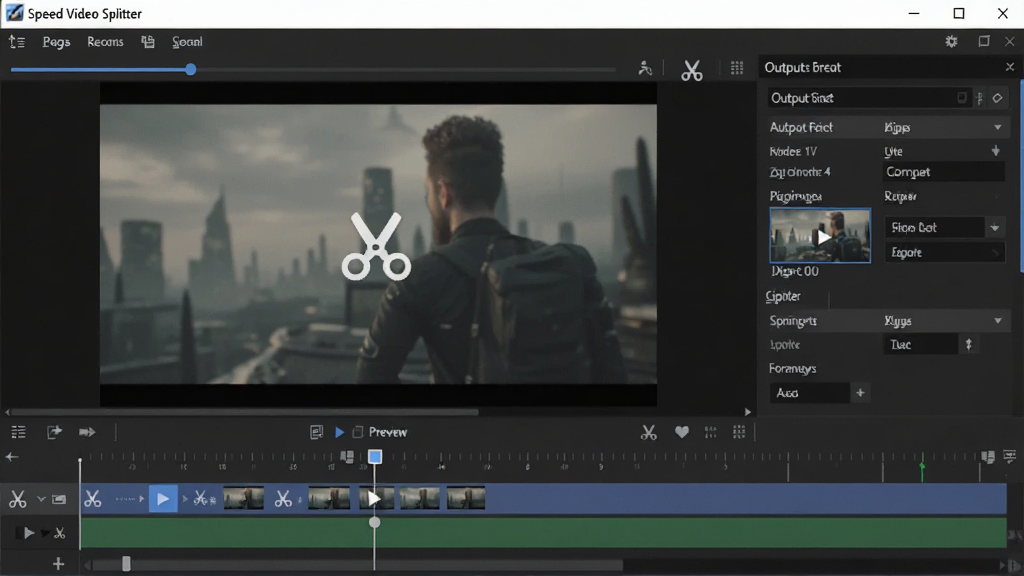Click the video track camera icon

59,499
